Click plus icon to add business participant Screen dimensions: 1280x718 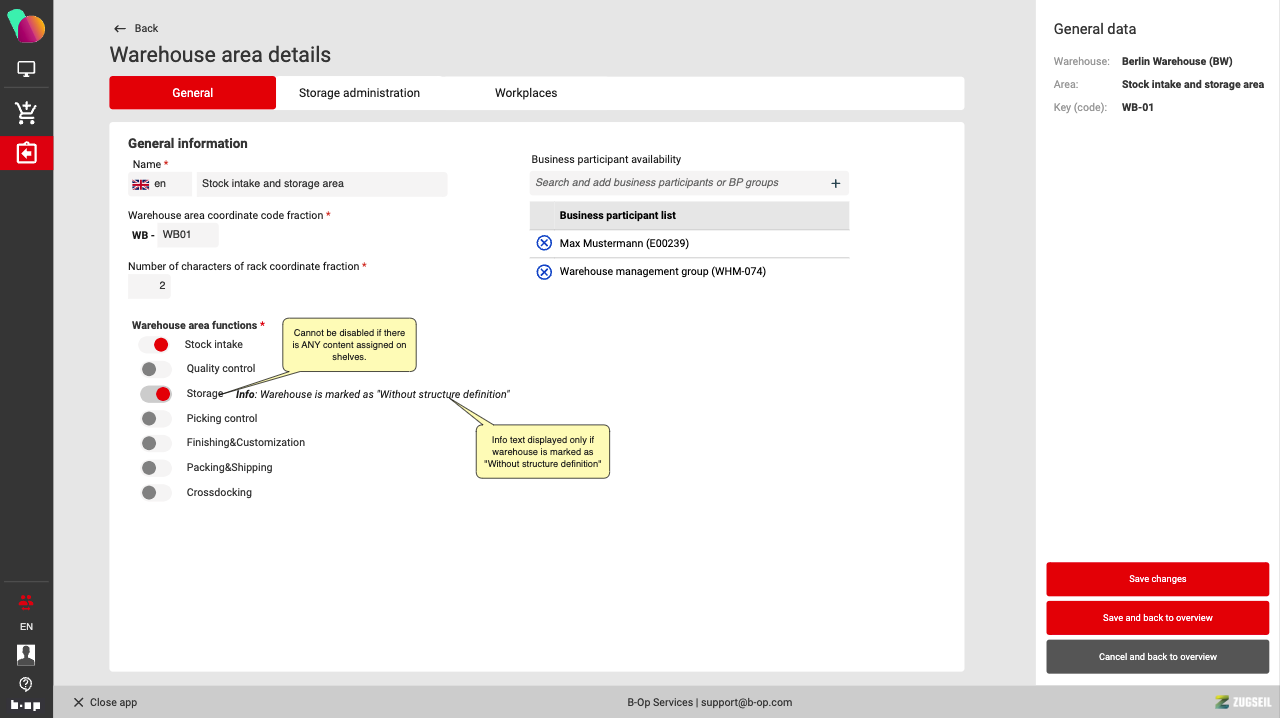pyautogui.click(x=835, y=183)
